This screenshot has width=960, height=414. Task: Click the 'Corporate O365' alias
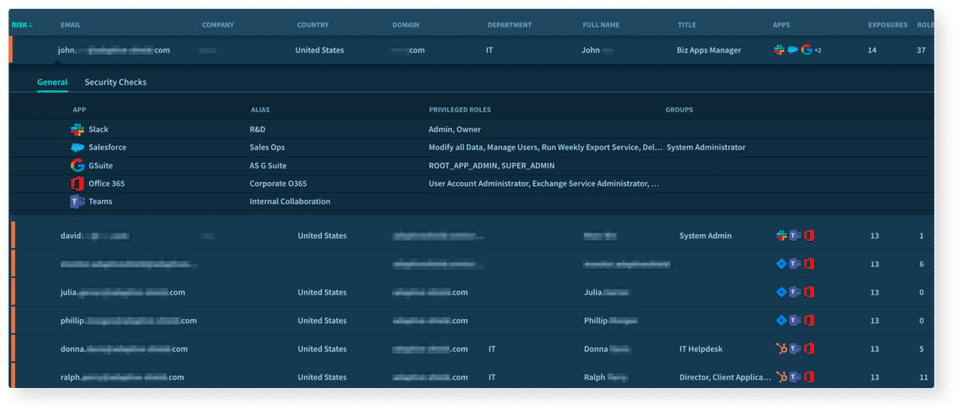click(276, 184)
